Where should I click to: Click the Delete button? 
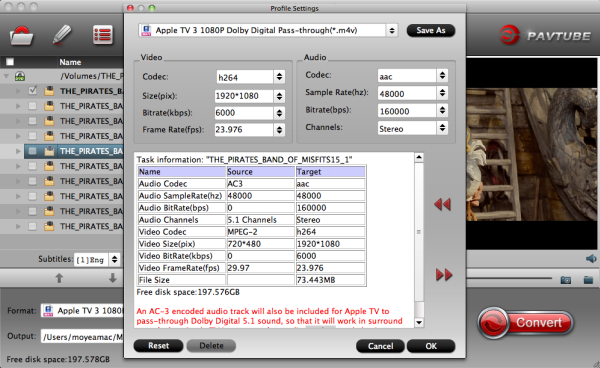click(211, 345)
